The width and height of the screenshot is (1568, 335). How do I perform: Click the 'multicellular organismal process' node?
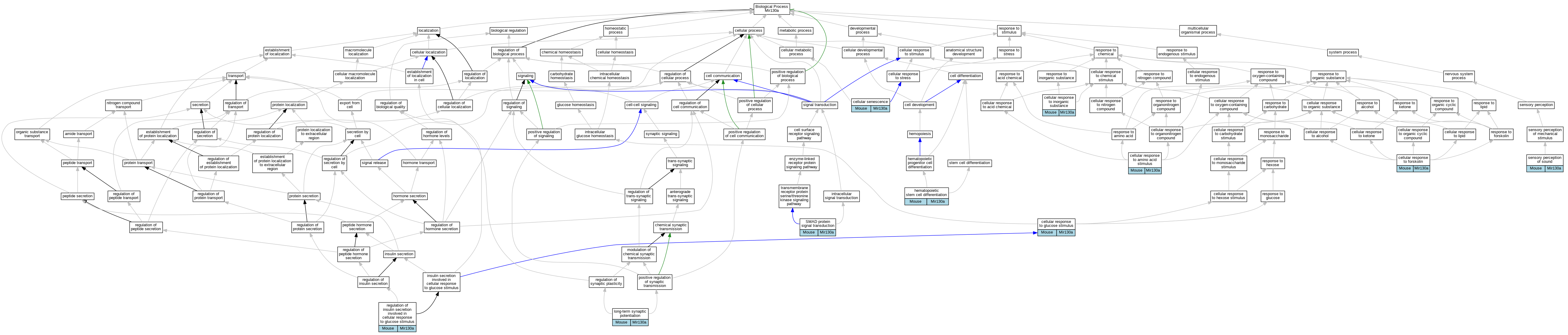(x=1198, y=31)
